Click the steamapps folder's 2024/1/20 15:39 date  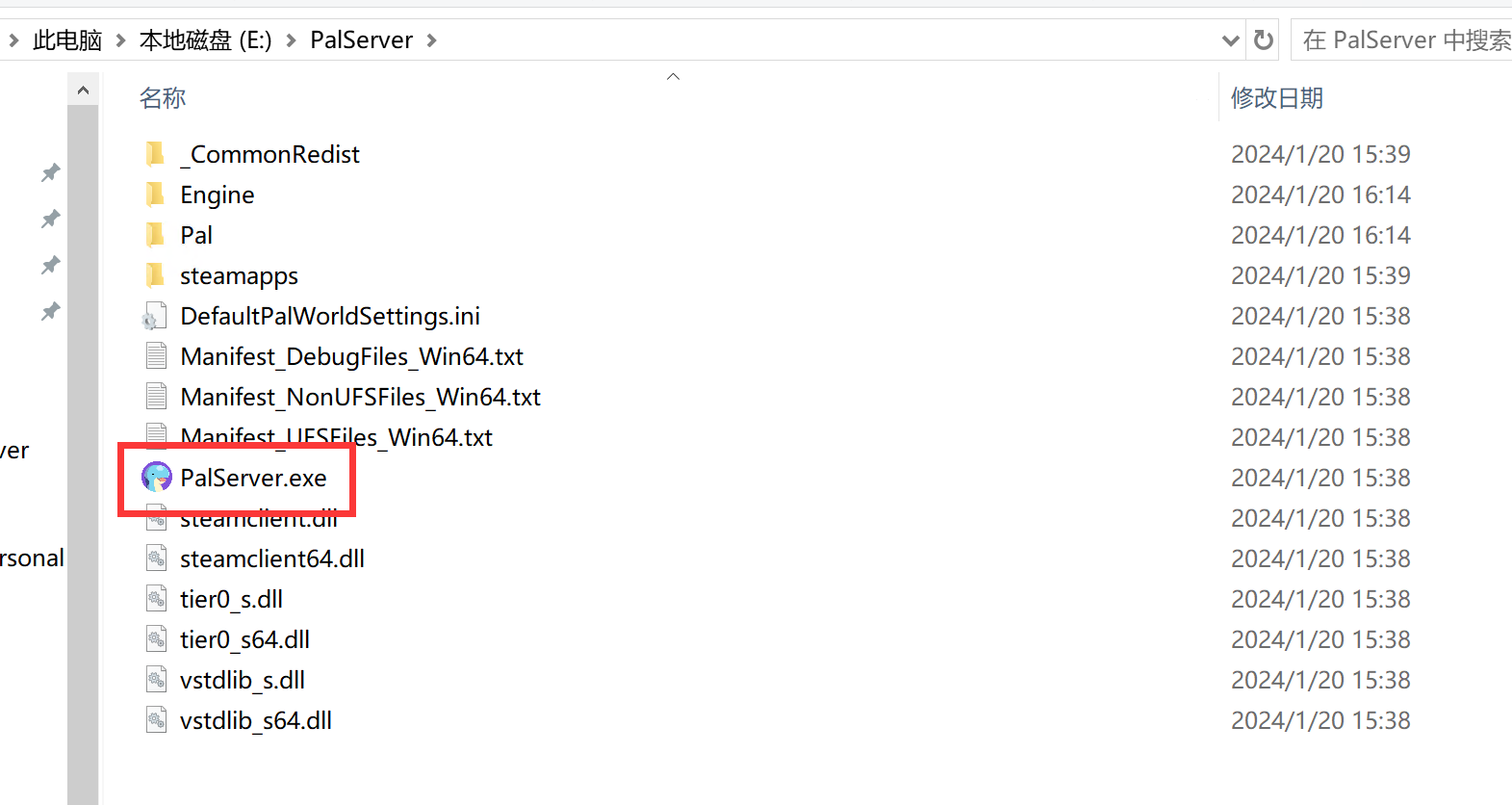[1320, 275]
